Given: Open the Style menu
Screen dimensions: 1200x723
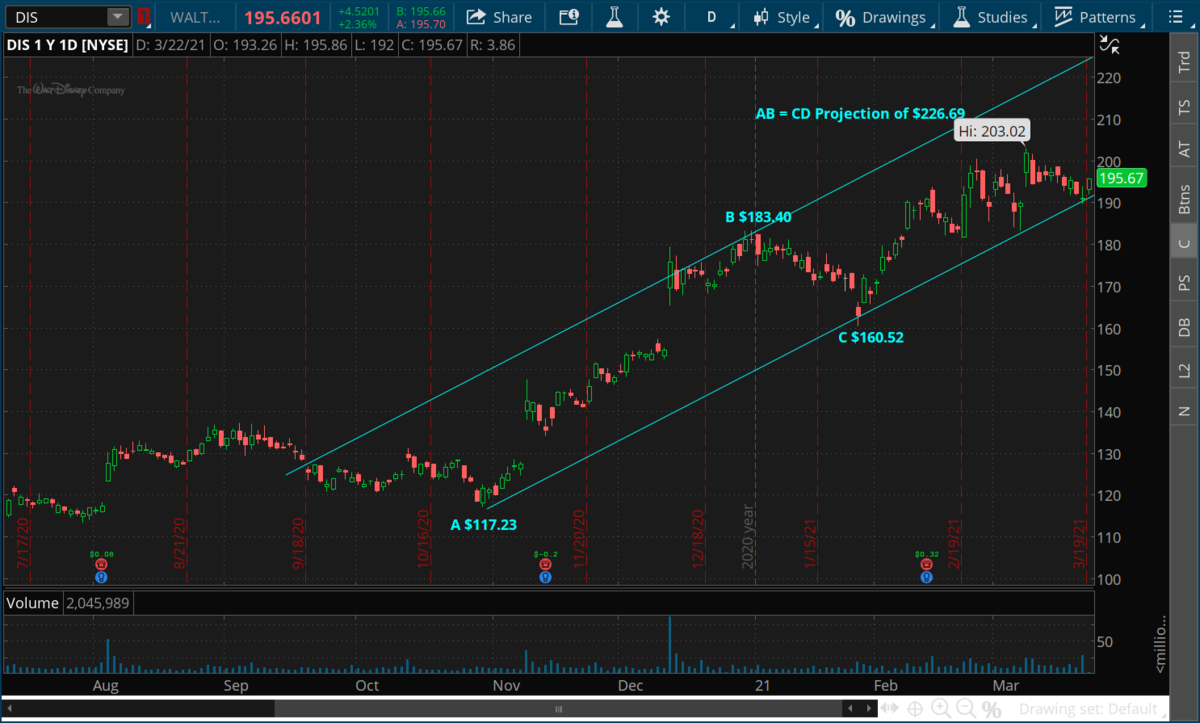Looking at the screenshot, I should [783, 17].
